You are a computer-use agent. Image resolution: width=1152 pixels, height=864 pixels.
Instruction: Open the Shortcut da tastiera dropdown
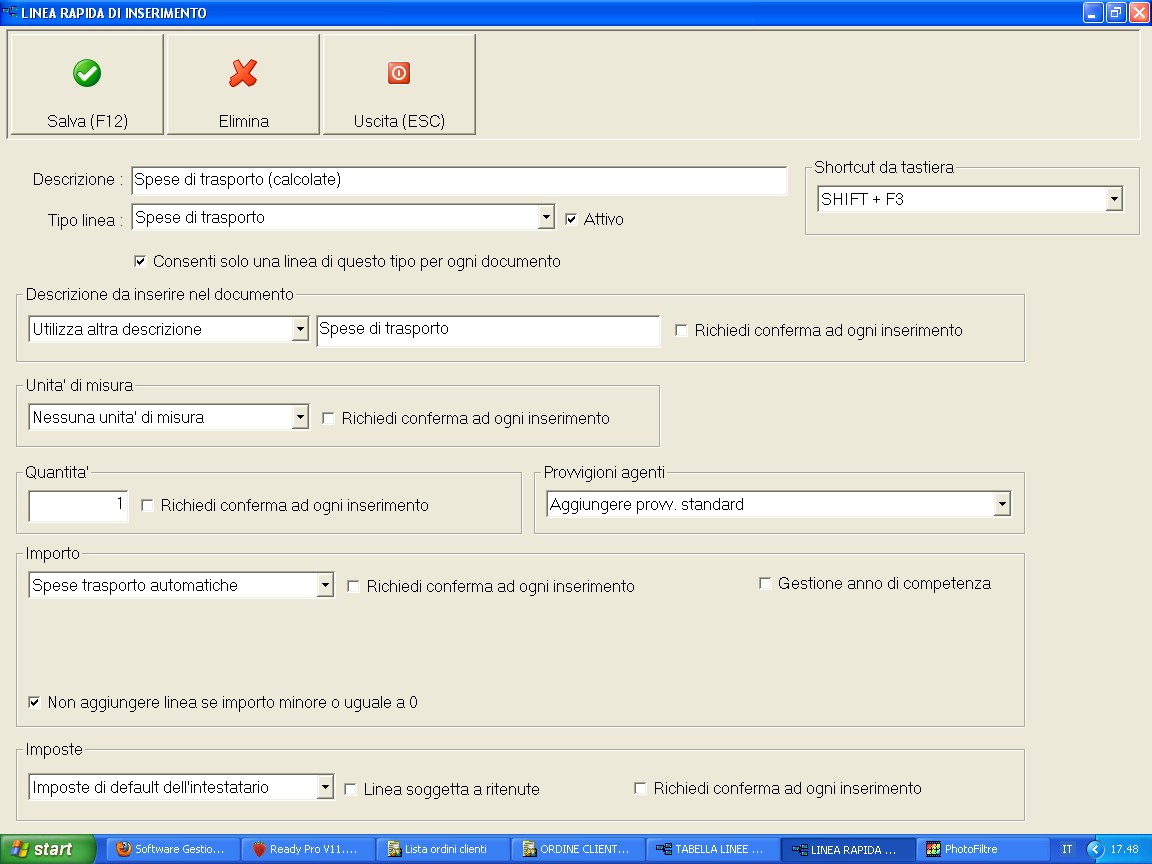coord(1115,199)
